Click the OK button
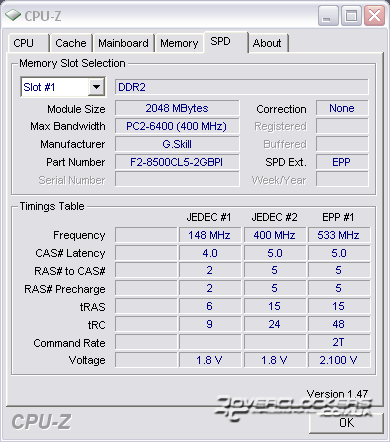 pyautogui.click(x=347, y=423)
